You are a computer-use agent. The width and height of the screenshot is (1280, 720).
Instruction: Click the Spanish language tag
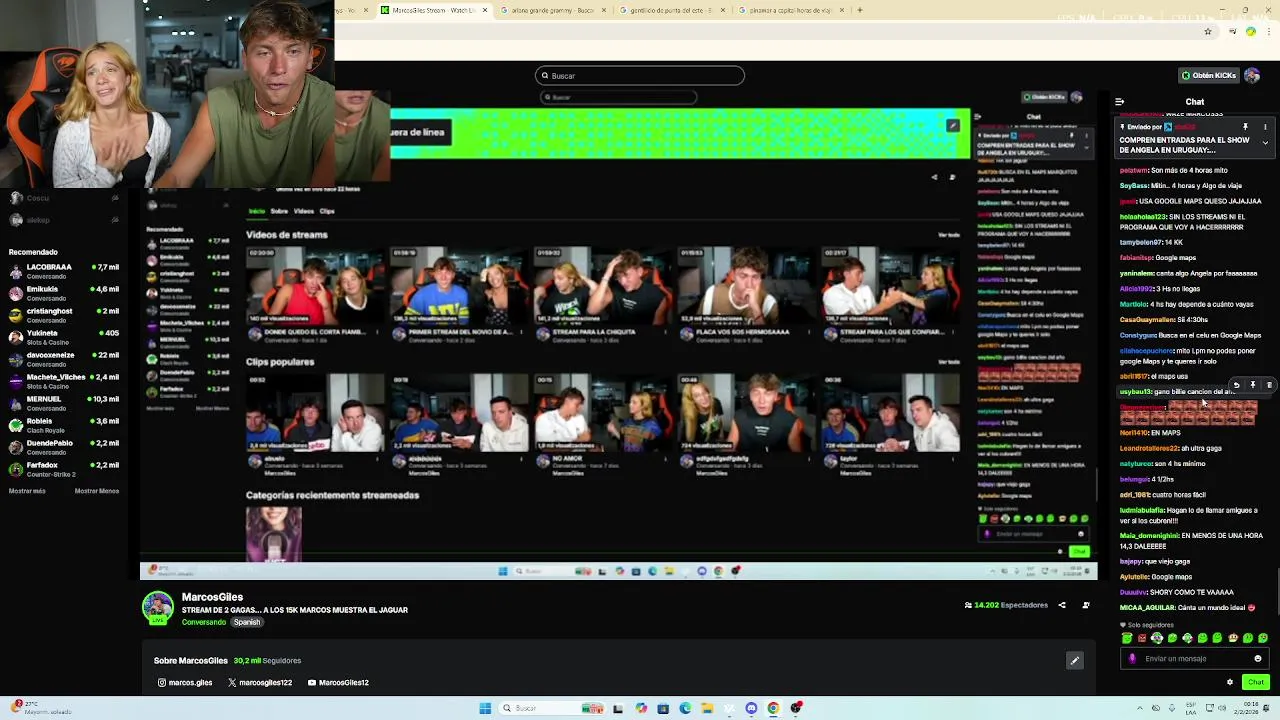(247, 622)
